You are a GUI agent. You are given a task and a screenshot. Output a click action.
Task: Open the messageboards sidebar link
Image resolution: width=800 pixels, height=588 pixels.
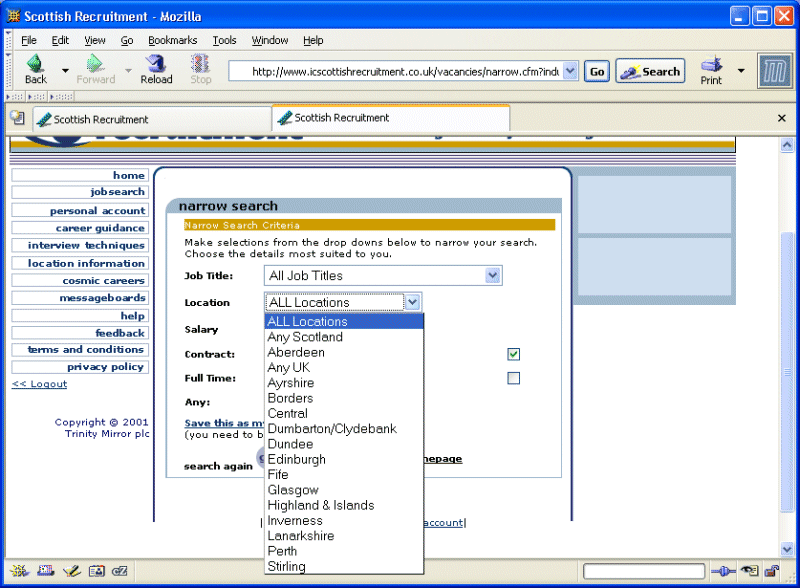[80, 298]
